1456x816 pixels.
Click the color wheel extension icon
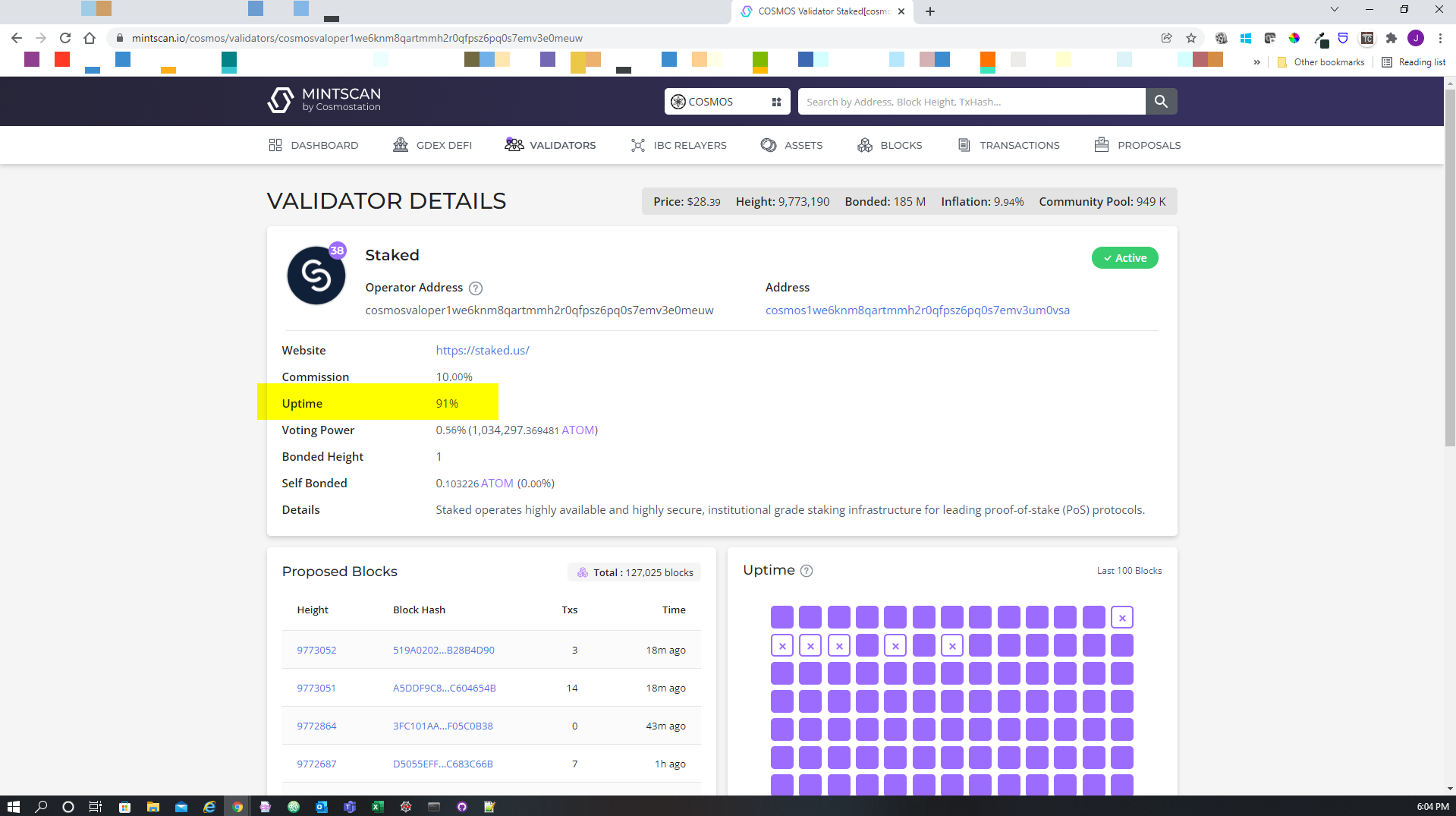tap(1294, 38)
